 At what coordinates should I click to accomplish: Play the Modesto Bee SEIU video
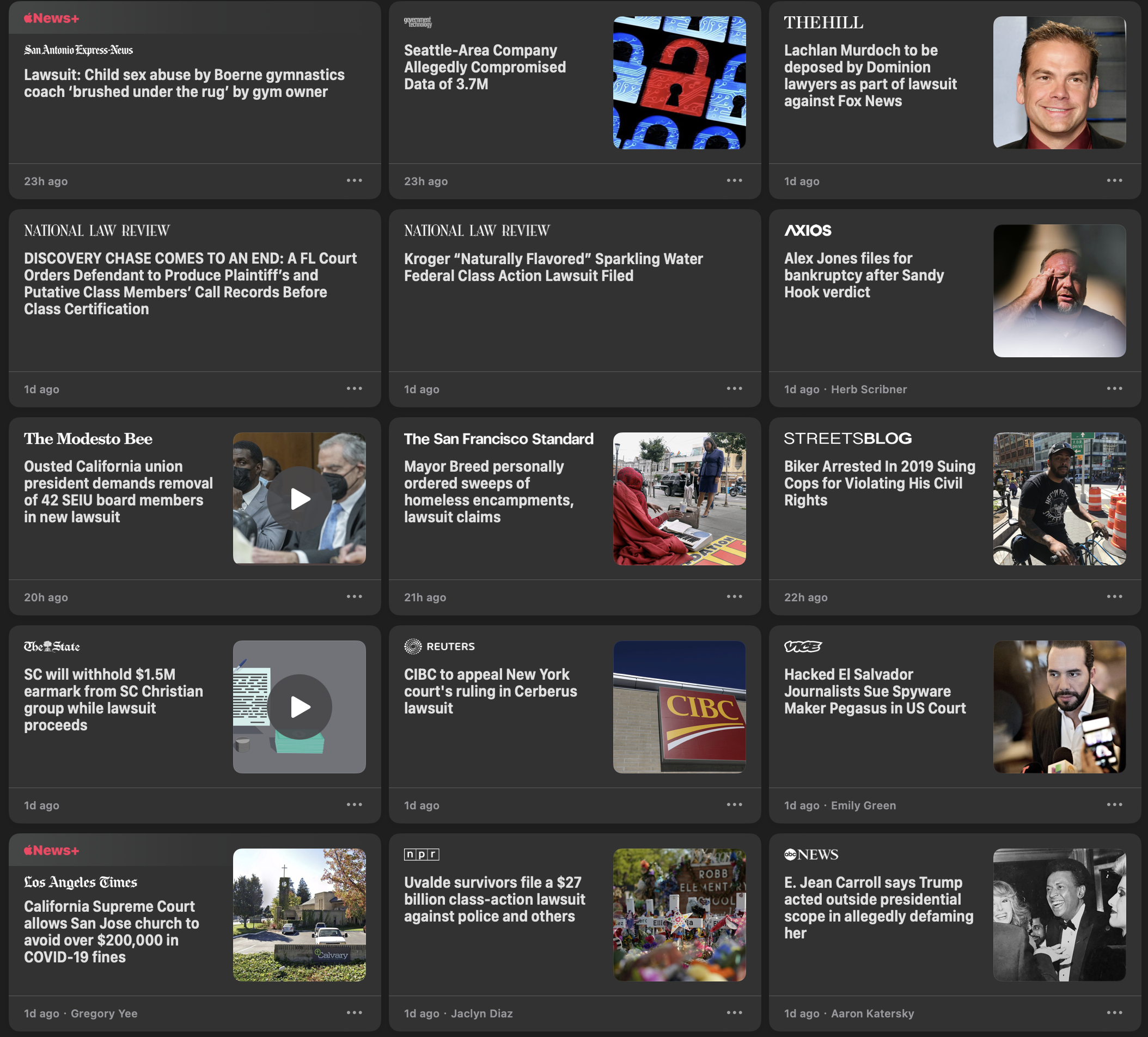pos(300,499)
